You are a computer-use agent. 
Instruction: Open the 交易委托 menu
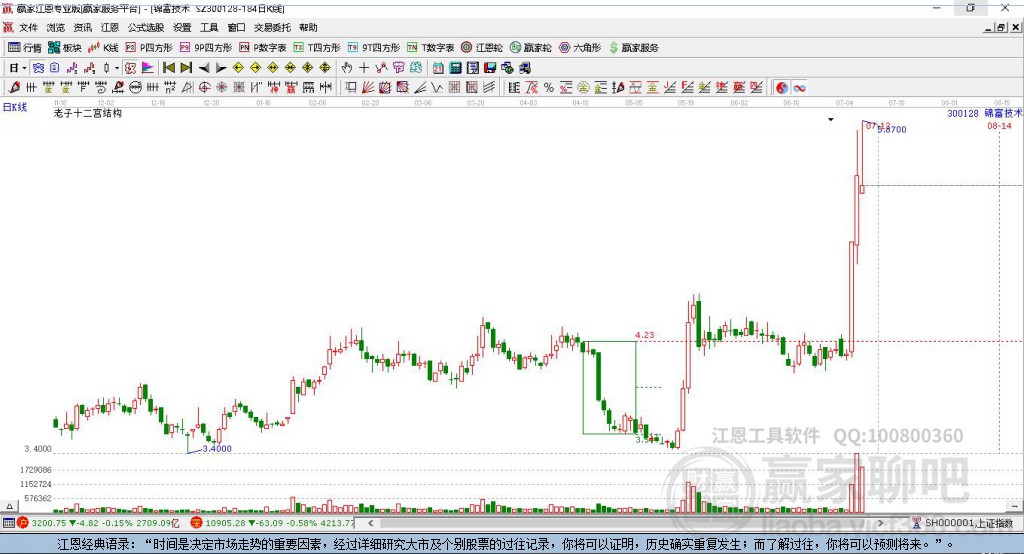tap(272, 27)
